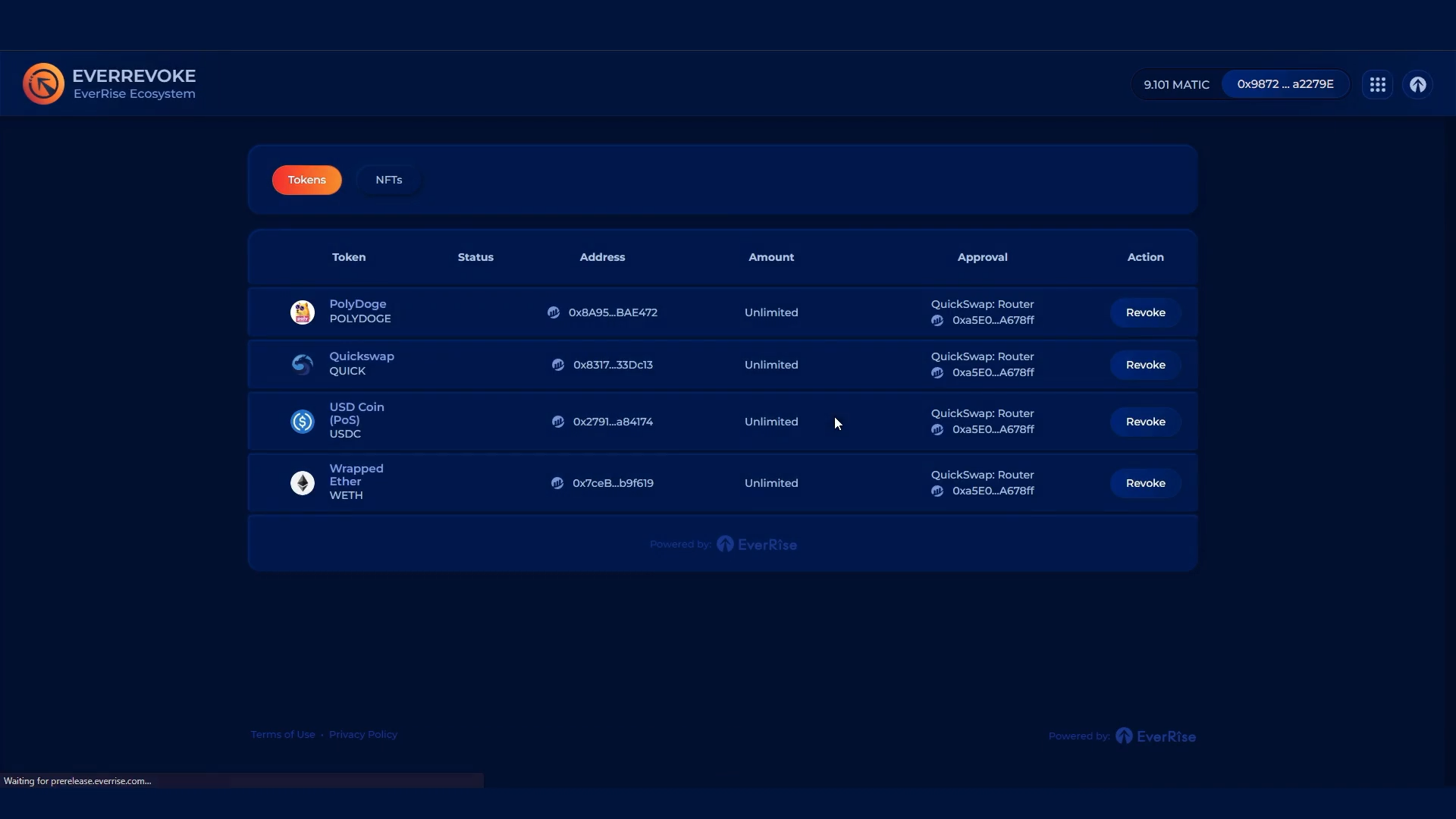Open the apps grid menu icon
Screen dimensions: 1456x819
1377,84
